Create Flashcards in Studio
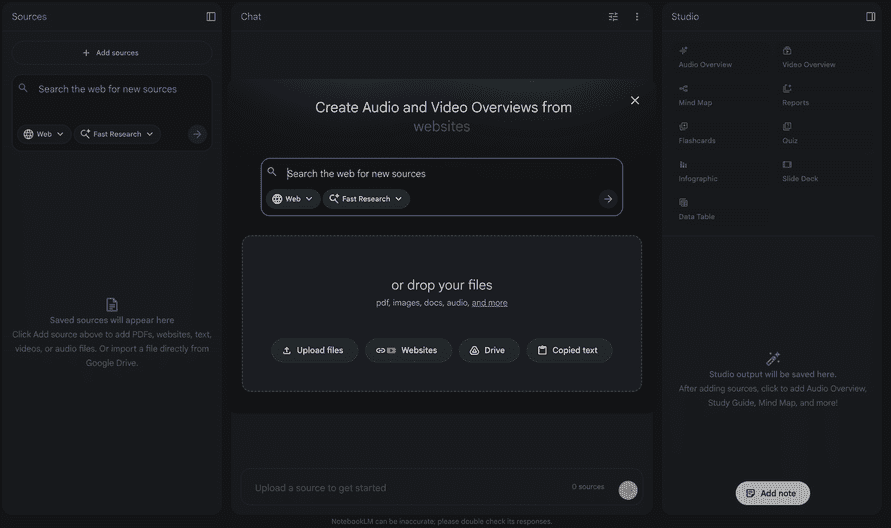The image size is (891, 528). point(719,134)
